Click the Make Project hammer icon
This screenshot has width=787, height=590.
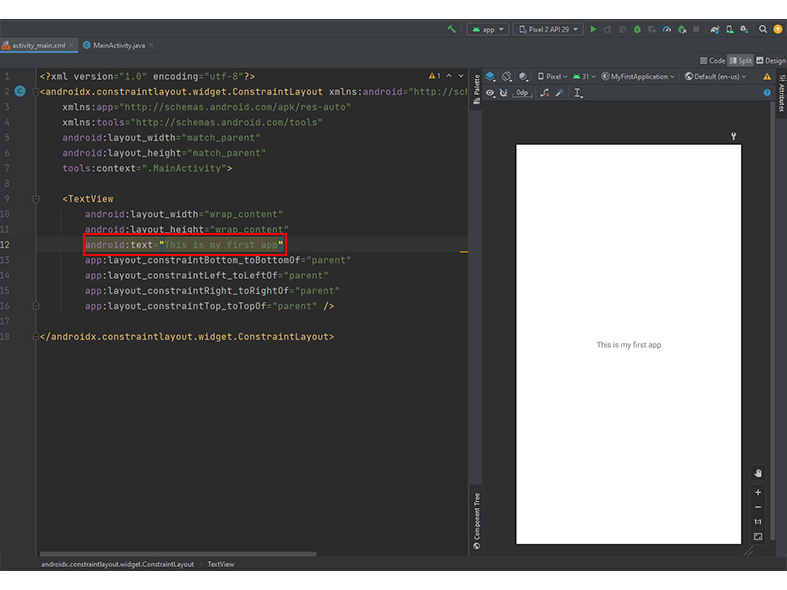tap(451, 29)
